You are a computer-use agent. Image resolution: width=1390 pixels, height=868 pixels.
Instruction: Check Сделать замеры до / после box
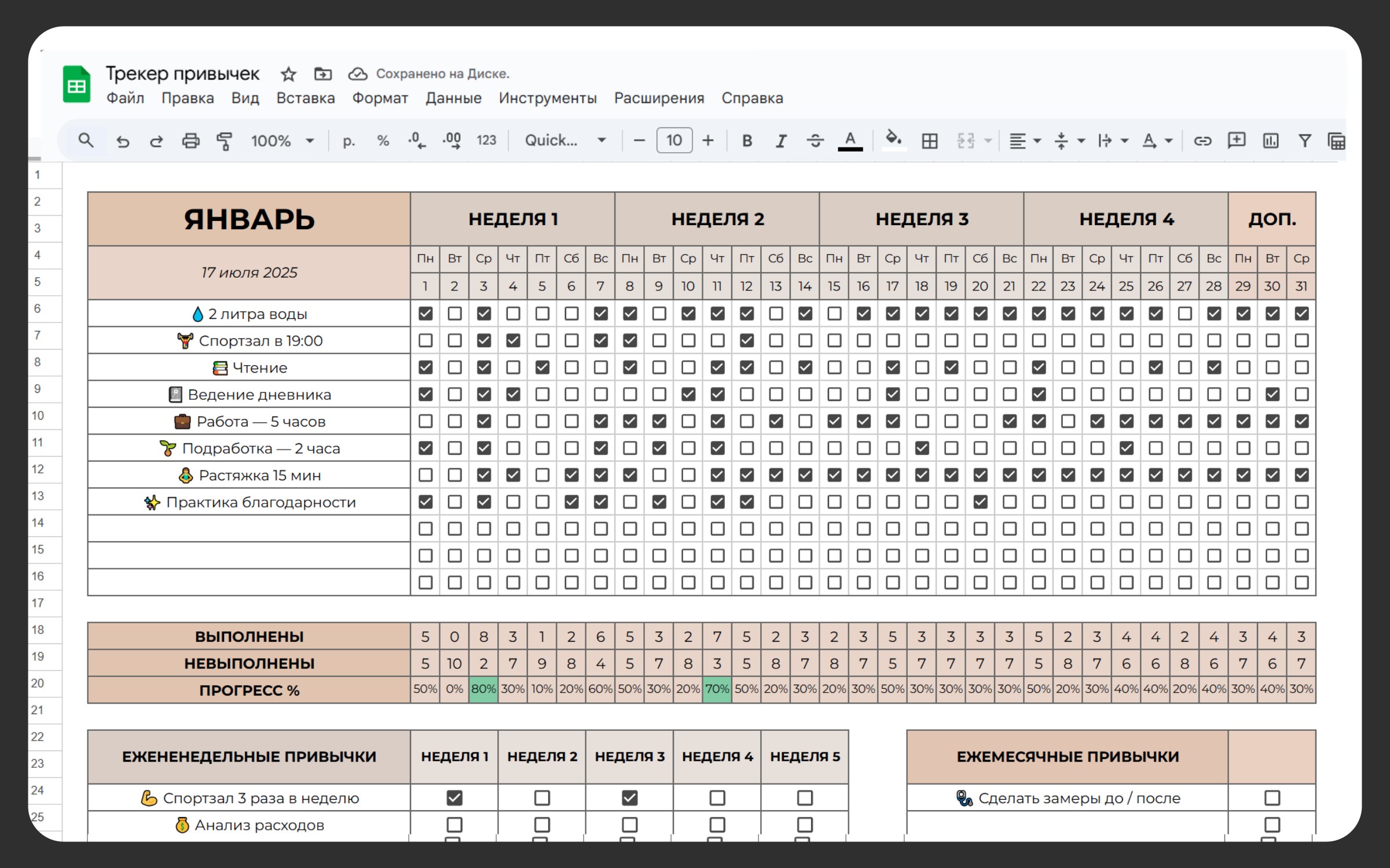(1272, 798)
